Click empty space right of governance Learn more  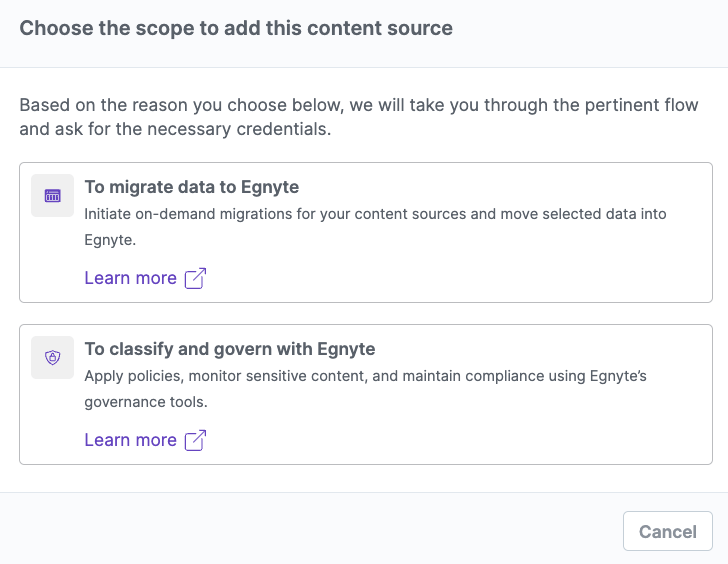450,440
